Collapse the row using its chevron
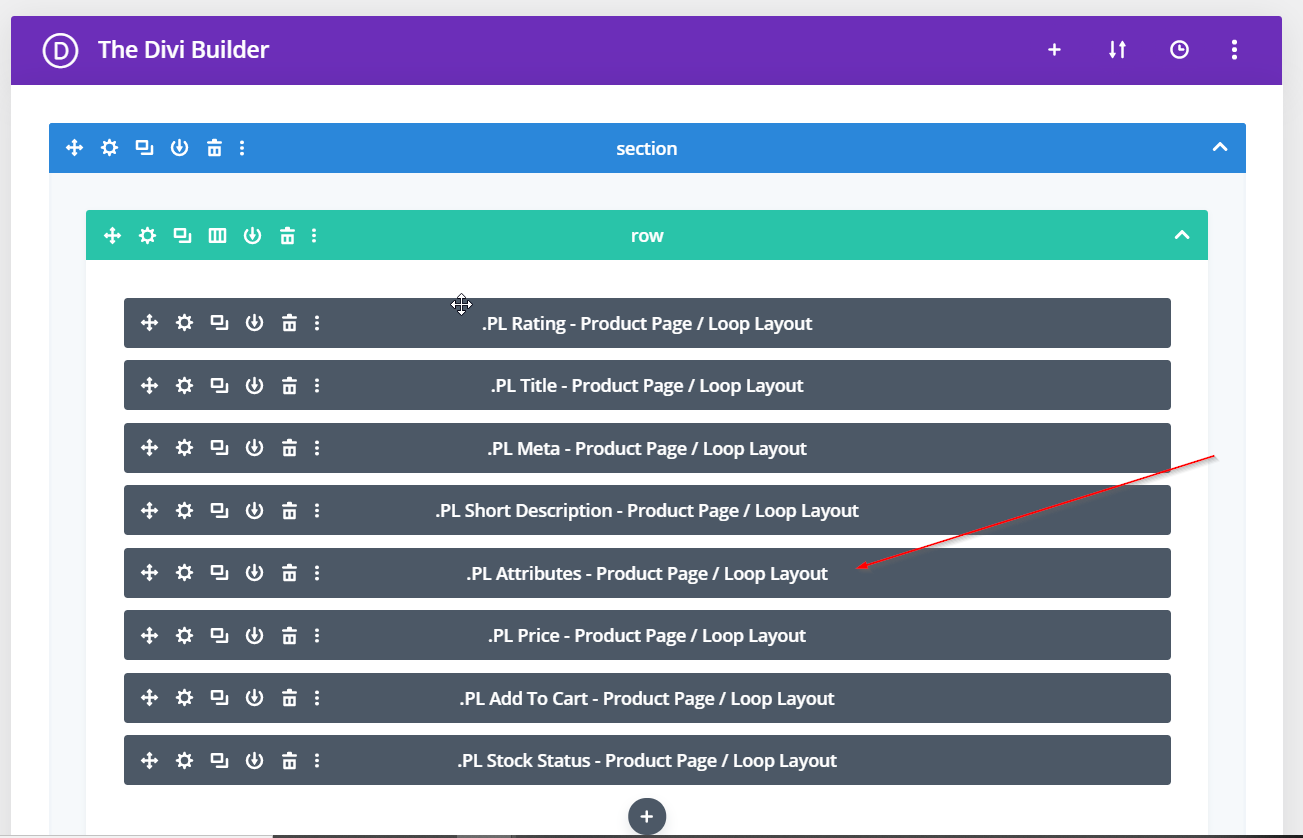The width and height of the screenshot is (1303, 838). (x=1181, y=236)
